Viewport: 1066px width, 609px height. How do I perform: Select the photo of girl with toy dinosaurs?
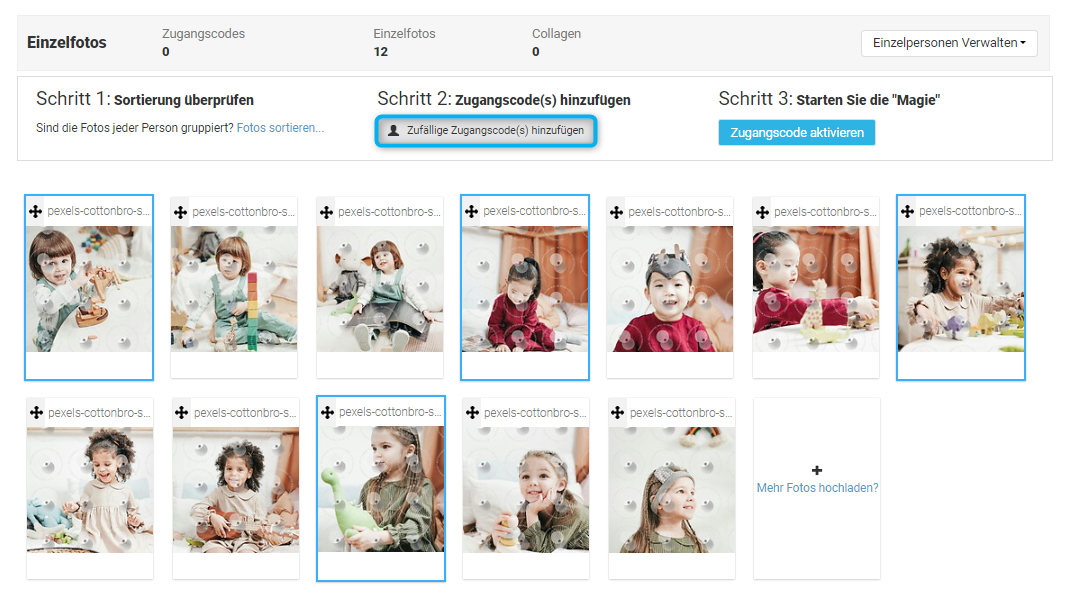tap(961, 289)
